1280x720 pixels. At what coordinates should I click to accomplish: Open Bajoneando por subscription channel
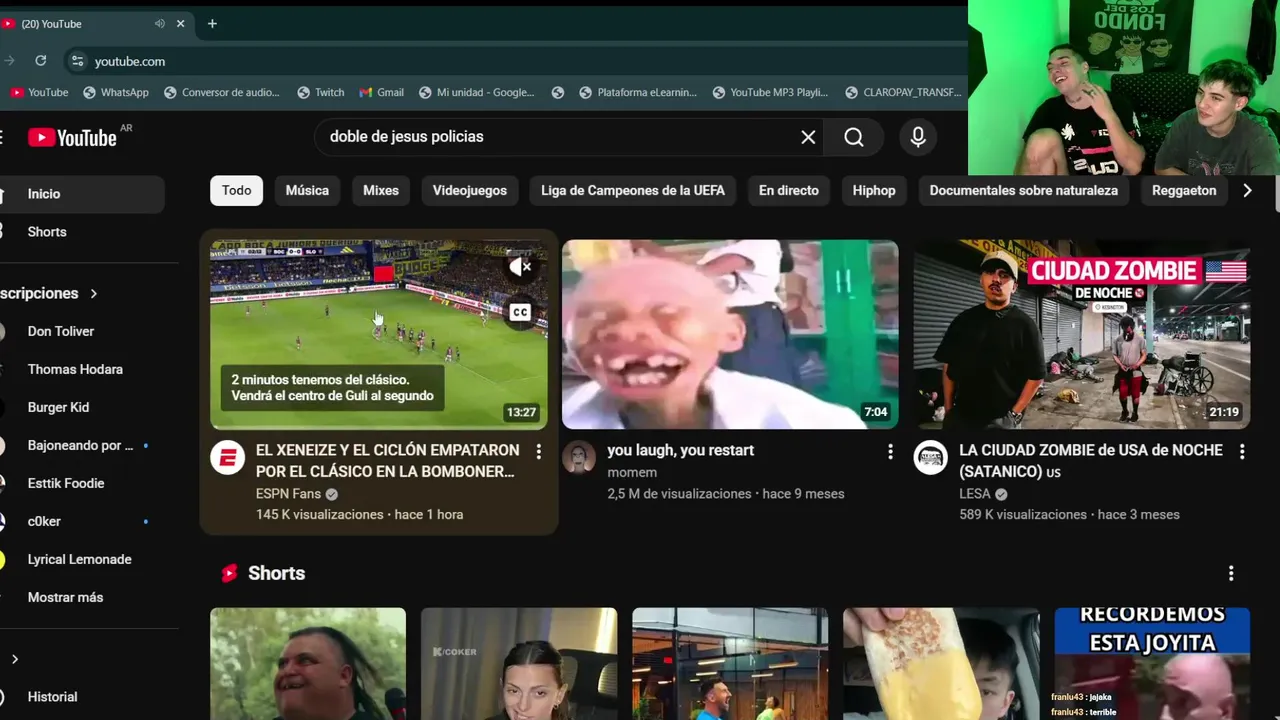(82, 445)
